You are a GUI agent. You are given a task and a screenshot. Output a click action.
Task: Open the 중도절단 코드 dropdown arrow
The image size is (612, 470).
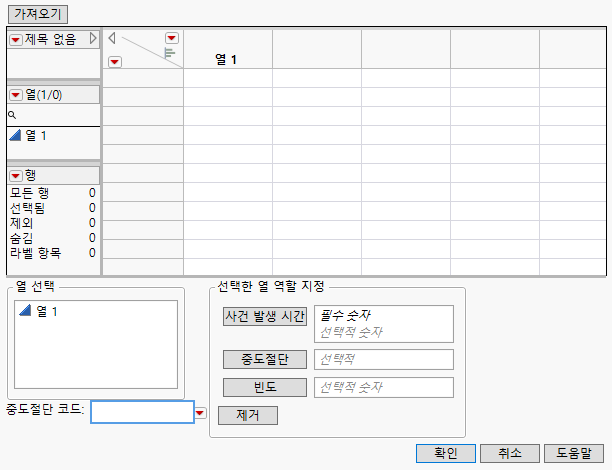200,413
